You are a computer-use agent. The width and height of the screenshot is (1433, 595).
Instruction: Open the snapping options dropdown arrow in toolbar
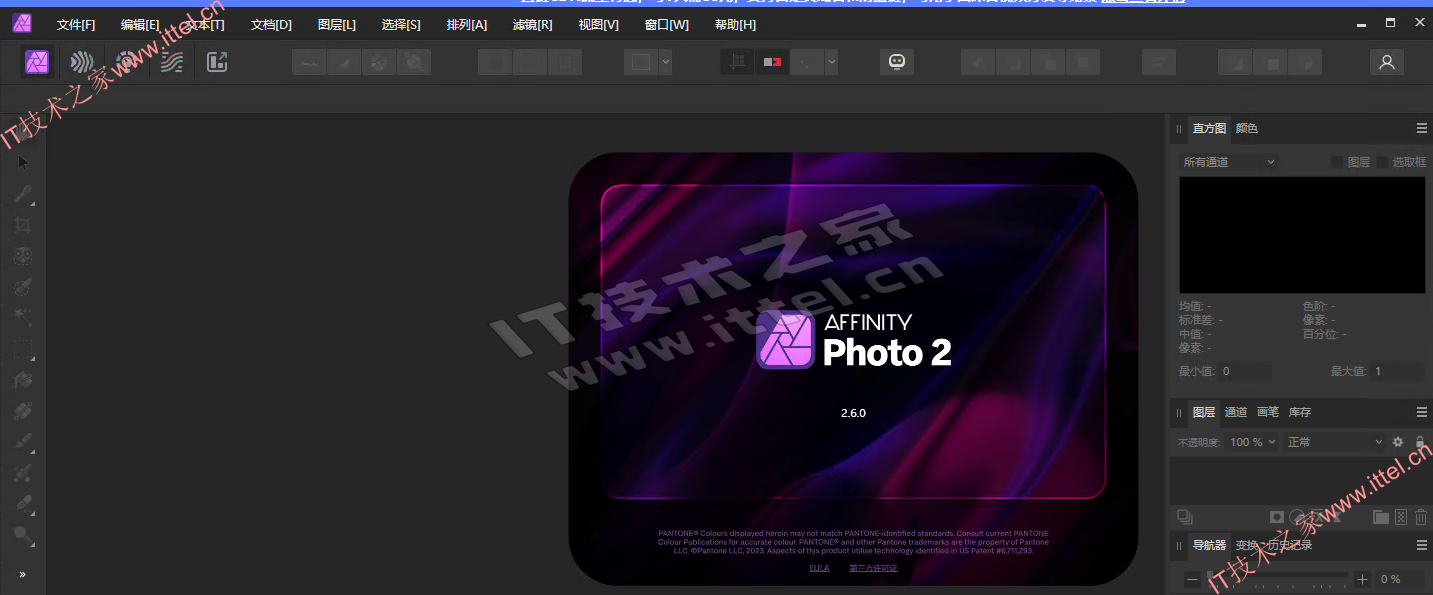click(x=831, y=62)
